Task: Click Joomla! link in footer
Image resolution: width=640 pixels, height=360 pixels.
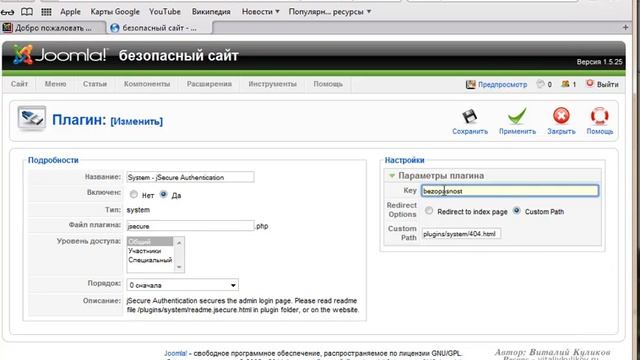Action: [x=176, y=353]
